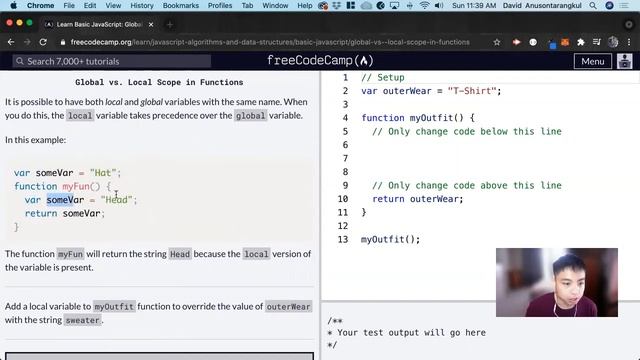Bookmark this page with the star icon

coord(497,42)
